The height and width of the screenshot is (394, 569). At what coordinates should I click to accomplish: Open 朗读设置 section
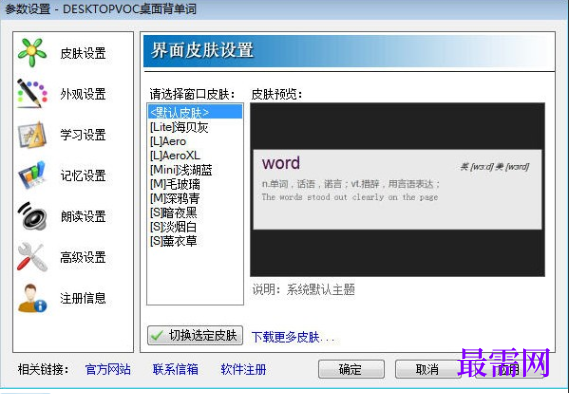(x=83, y=217)
